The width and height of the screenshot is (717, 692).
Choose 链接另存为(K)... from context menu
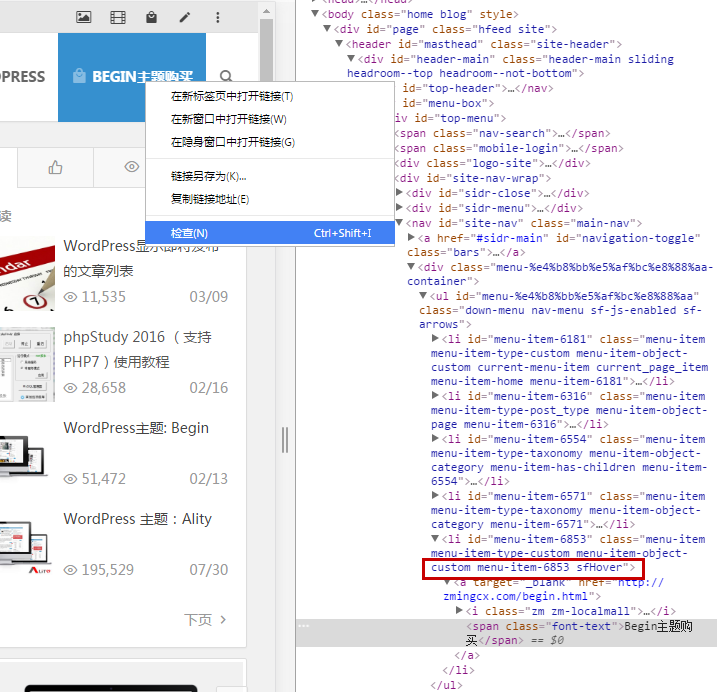(x=270, y=176)
